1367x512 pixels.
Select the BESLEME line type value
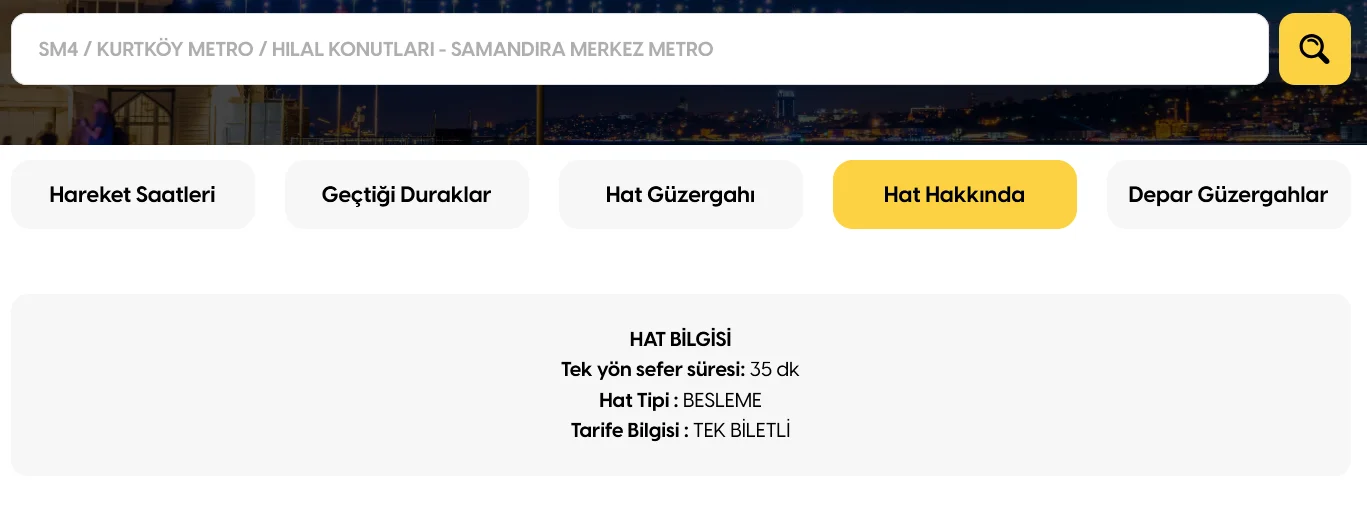point(722,401)
